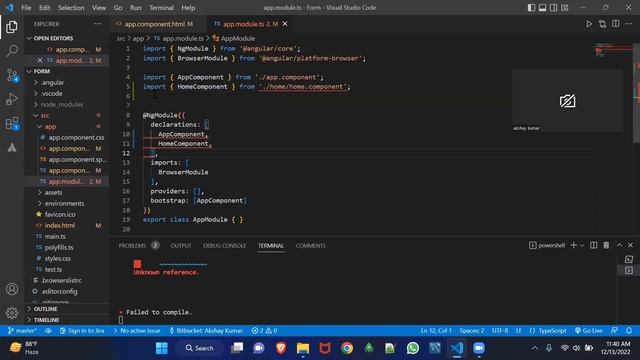Open styles.css in the explorer
The image size is (640, 360).
(x=58, y=258)
